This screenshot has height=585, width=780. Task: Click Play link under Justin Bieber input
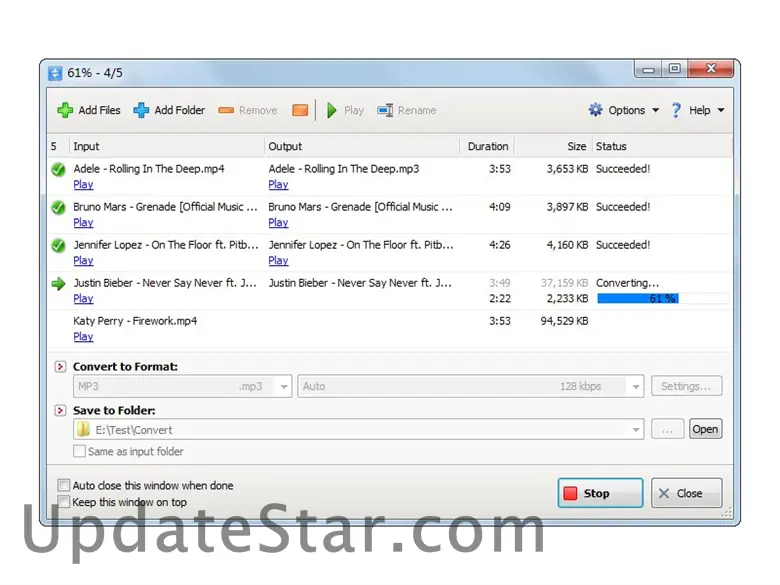tap(83, 298)
